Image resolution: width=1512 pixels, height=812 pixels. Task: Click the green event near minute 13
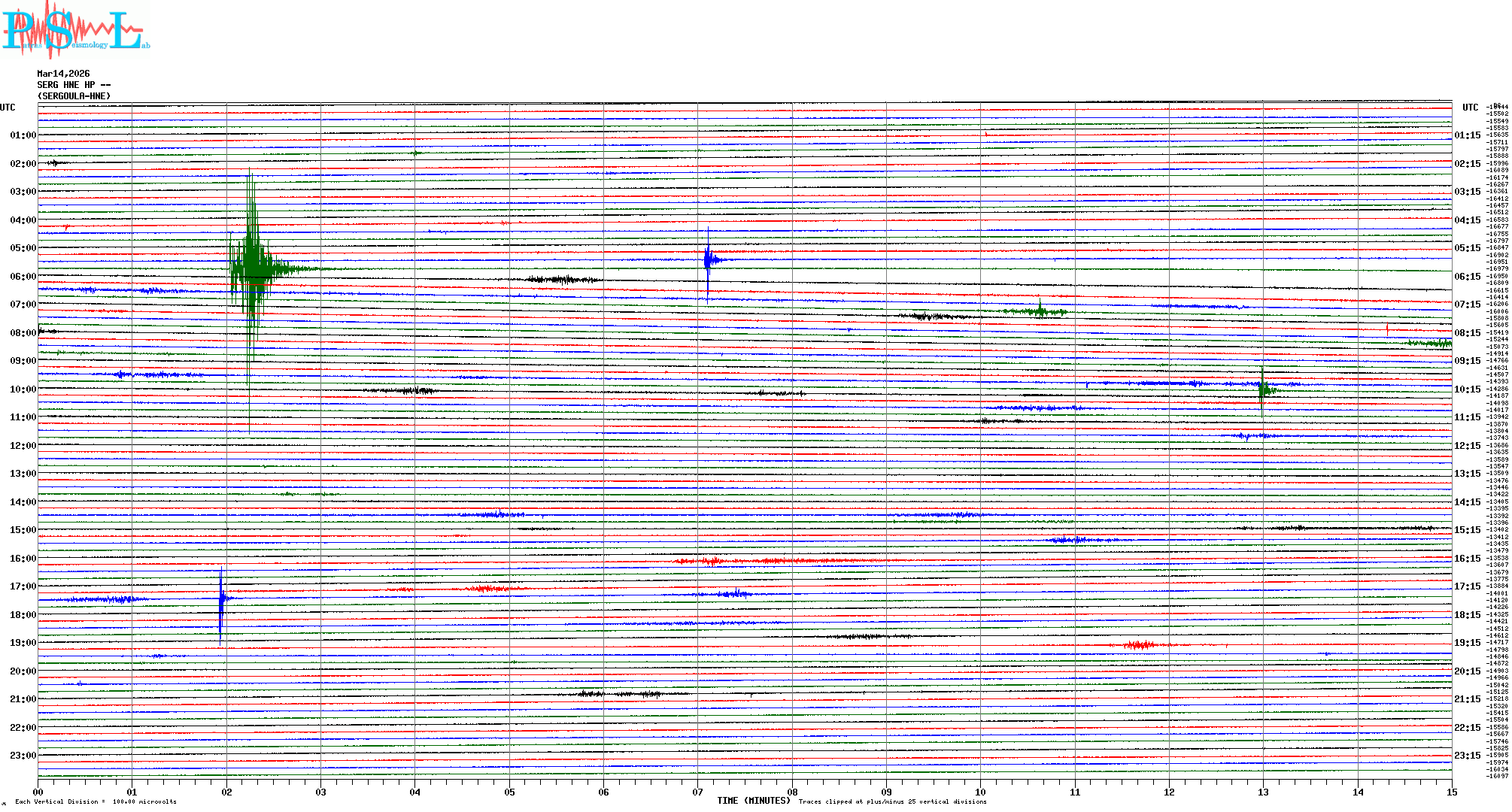pyautogui.click(x=1263, y=389)
